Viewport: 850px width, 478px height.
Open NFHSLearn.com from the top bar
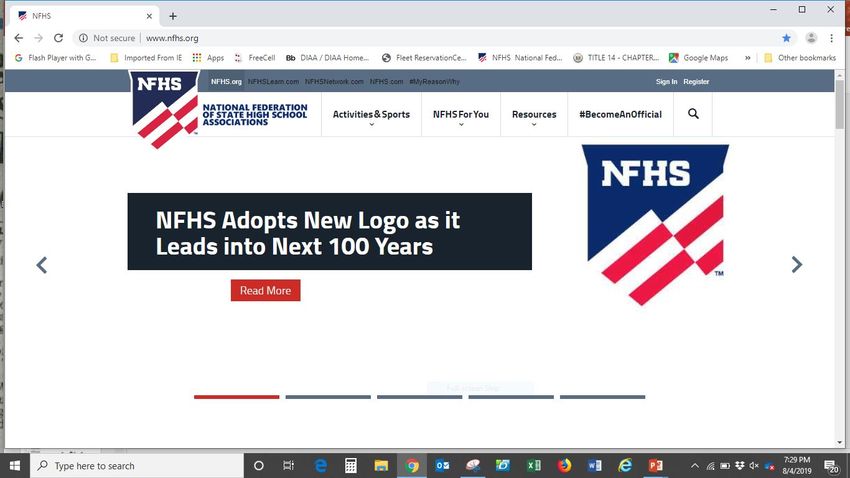click(273, 81)
